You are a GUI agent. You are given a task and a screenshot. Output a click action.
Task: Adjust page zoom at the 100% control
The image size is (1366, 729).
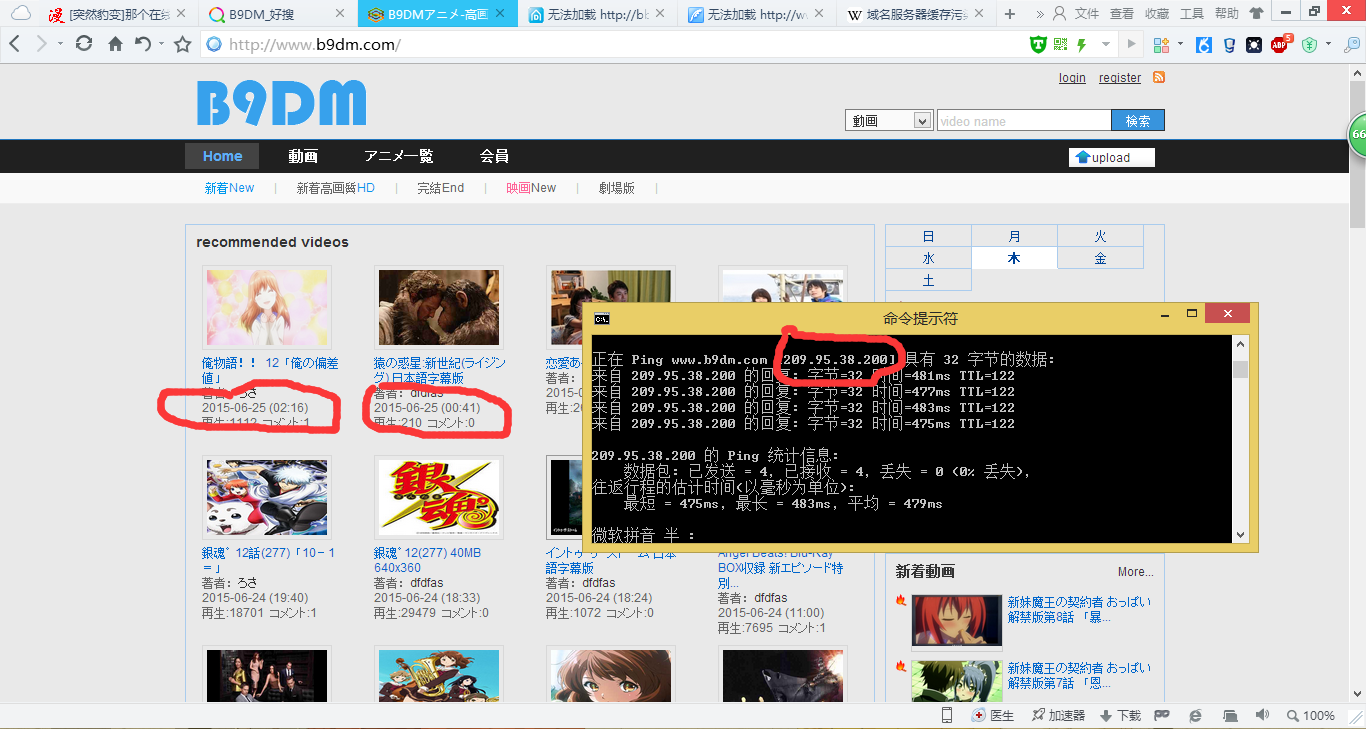pos(1310,715)
